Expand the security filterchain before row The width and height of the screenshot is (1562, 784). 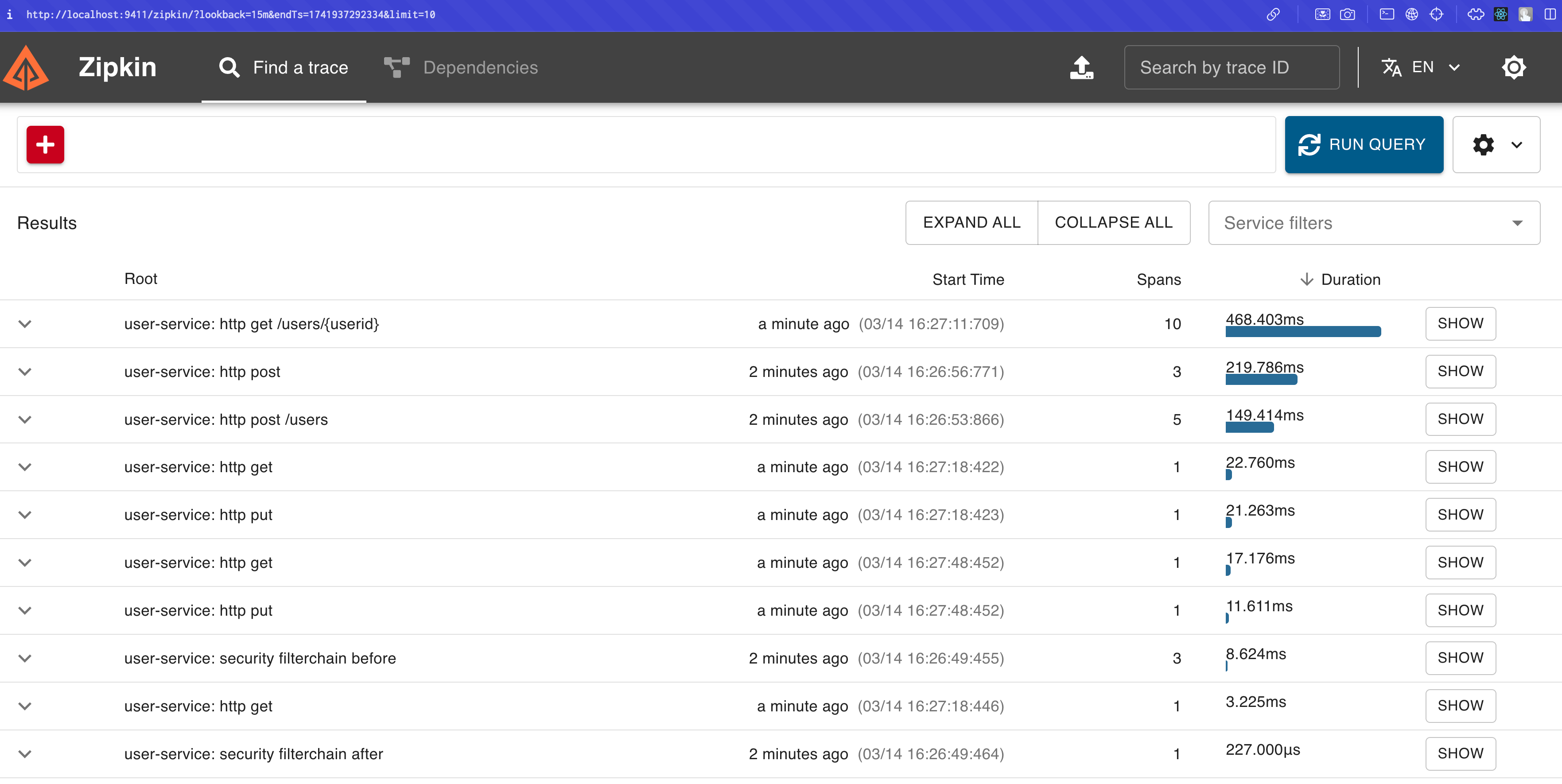pos(25,659)
